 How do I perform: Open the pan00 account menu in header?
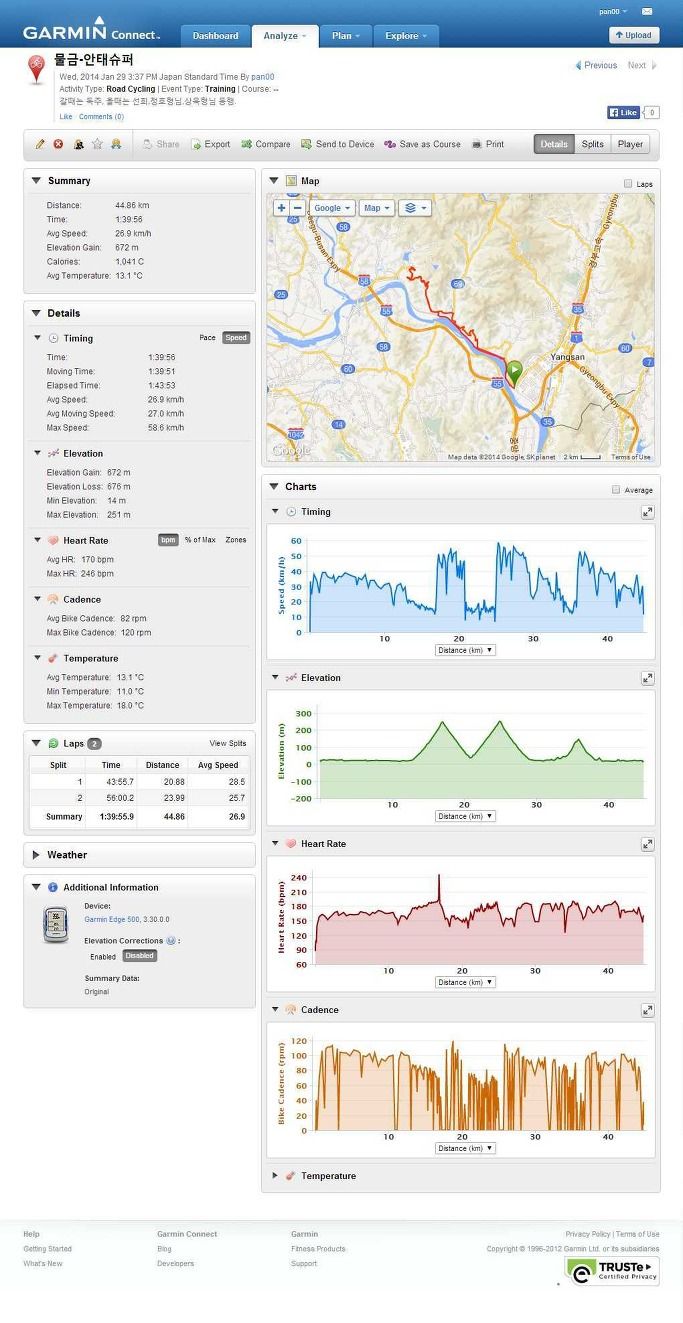coord(613,12)
